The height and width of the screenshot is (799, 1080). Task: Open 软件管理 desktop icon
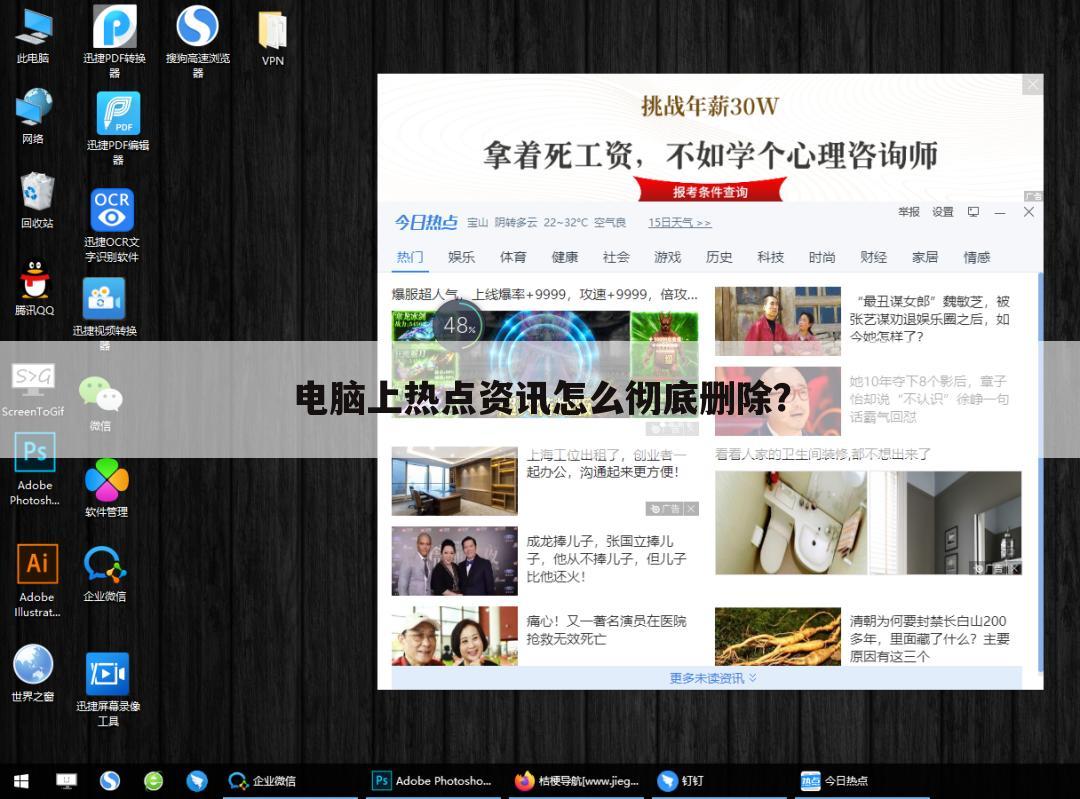point(106,488)
